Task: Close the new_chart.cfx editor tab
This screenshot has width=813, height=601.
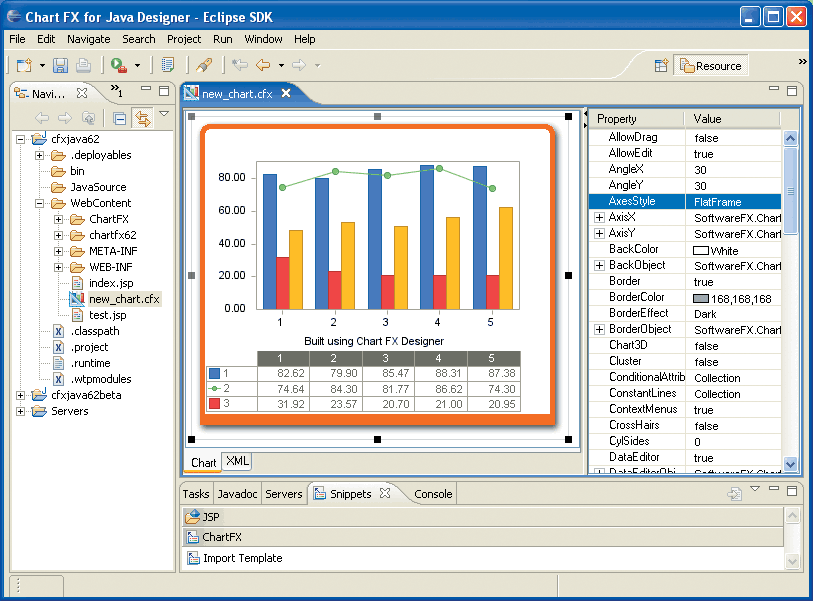Action: [286, 93]
